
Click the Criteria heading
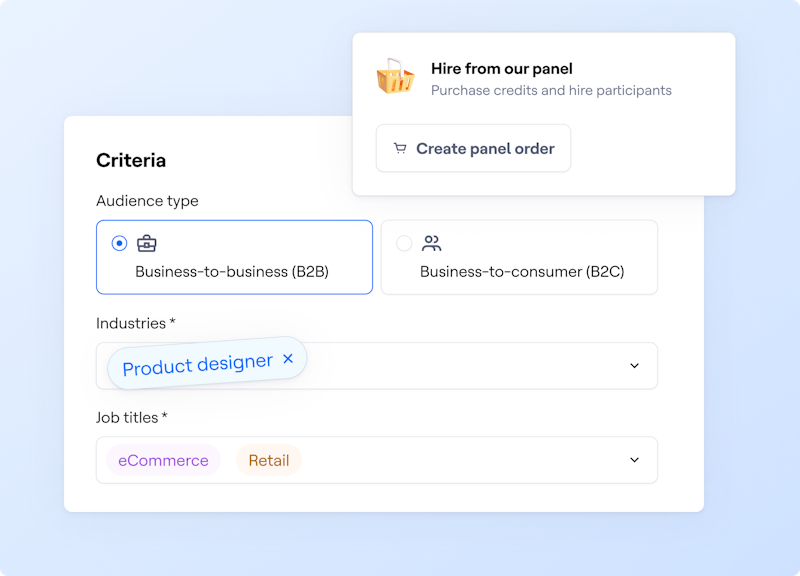131,160
